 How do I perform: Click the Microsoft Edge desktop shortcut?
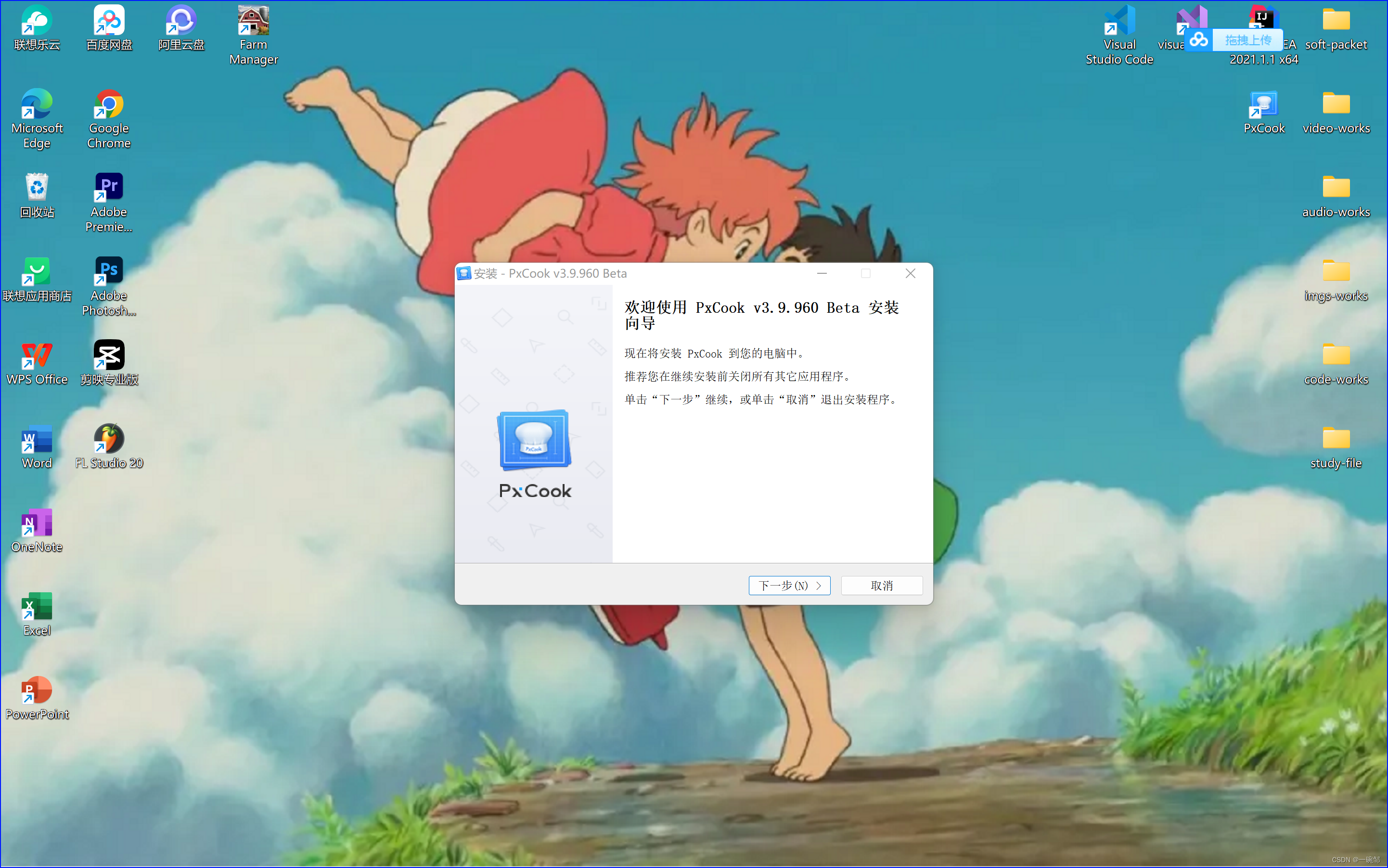[x=37, y=119]
